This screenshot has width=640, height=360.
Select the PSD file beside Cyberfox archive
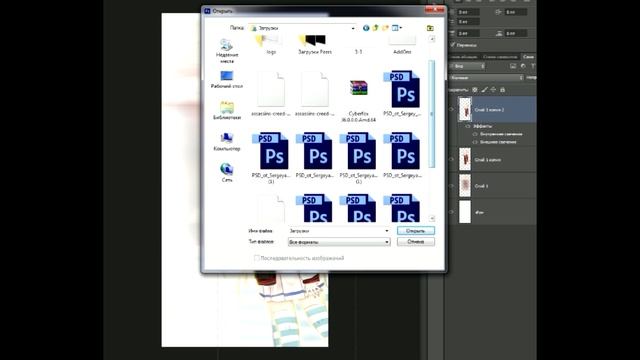coord(402,94)
